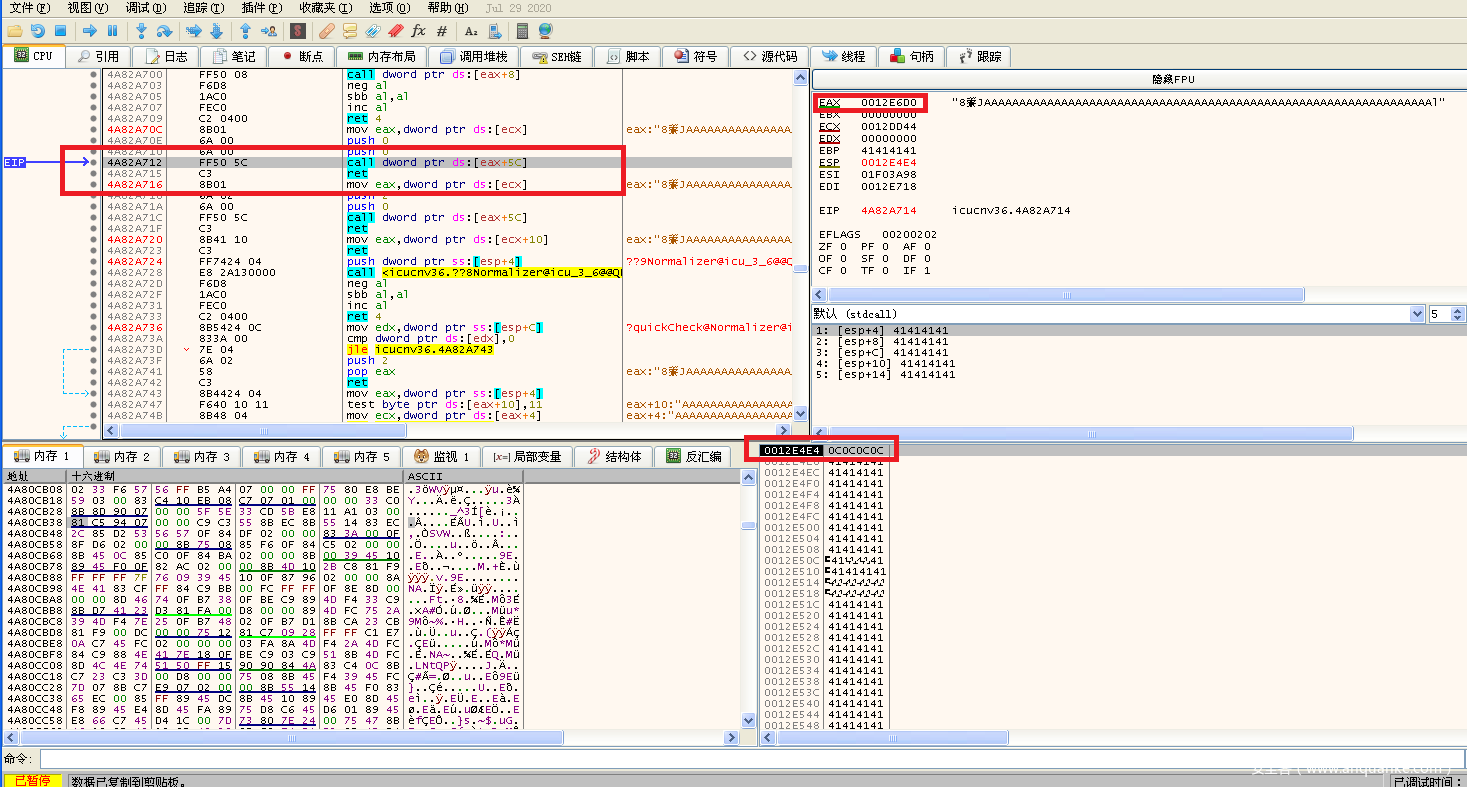Open the calculator tool icon

[x=522, y=31]
